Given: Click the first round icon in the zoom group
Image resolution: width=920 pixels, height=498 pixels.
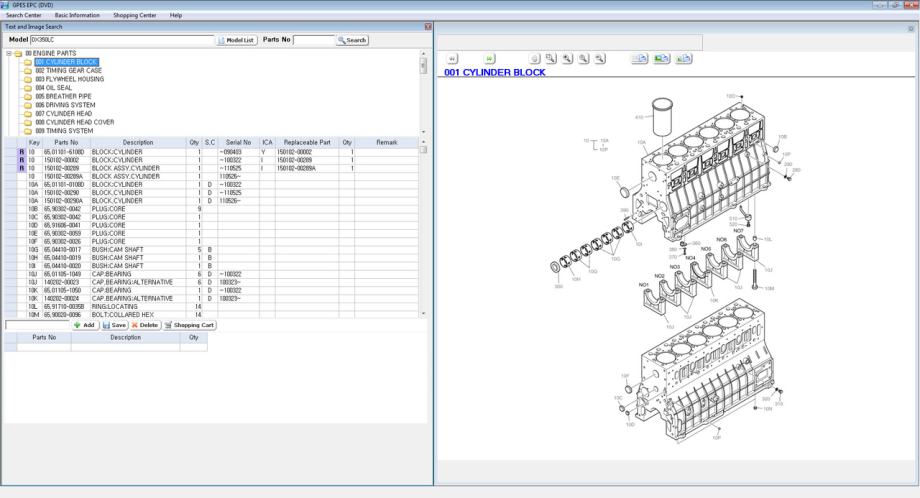Looking at the screenshot, I should tap(535, 60).
